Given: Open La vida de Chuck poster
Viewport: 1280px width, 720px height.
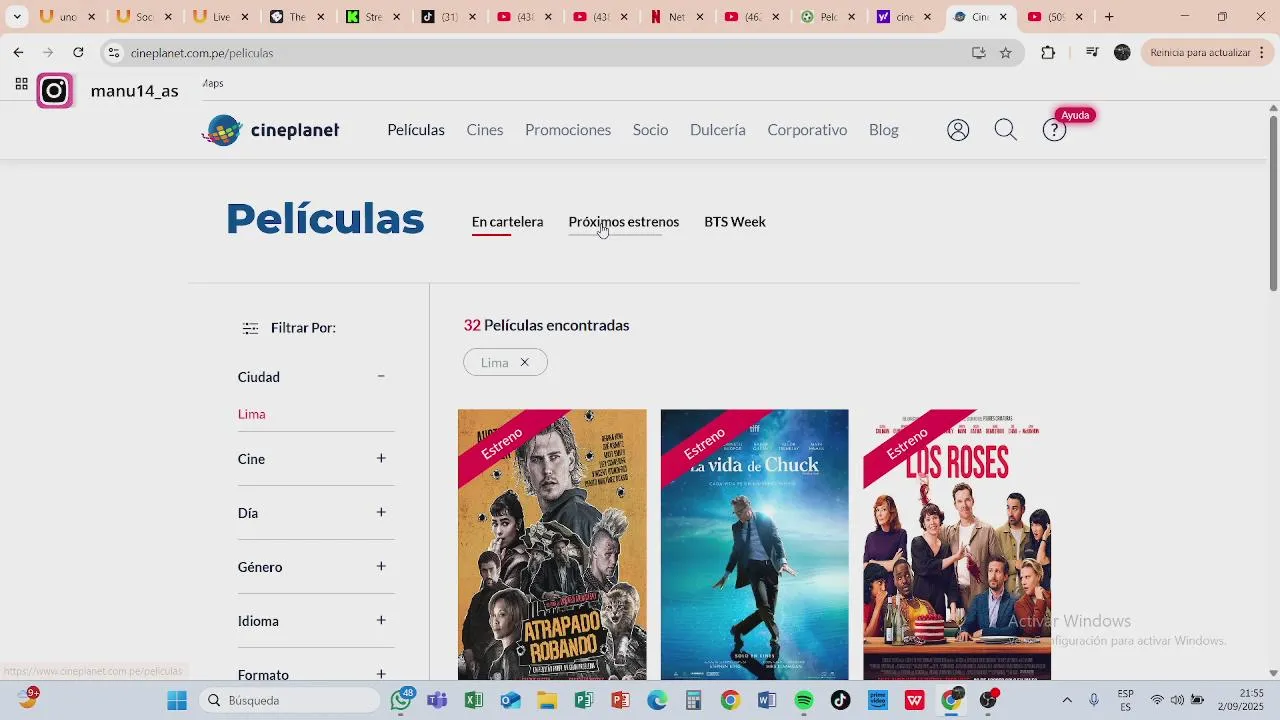Looking at the screenshot, I should [755, 545].
